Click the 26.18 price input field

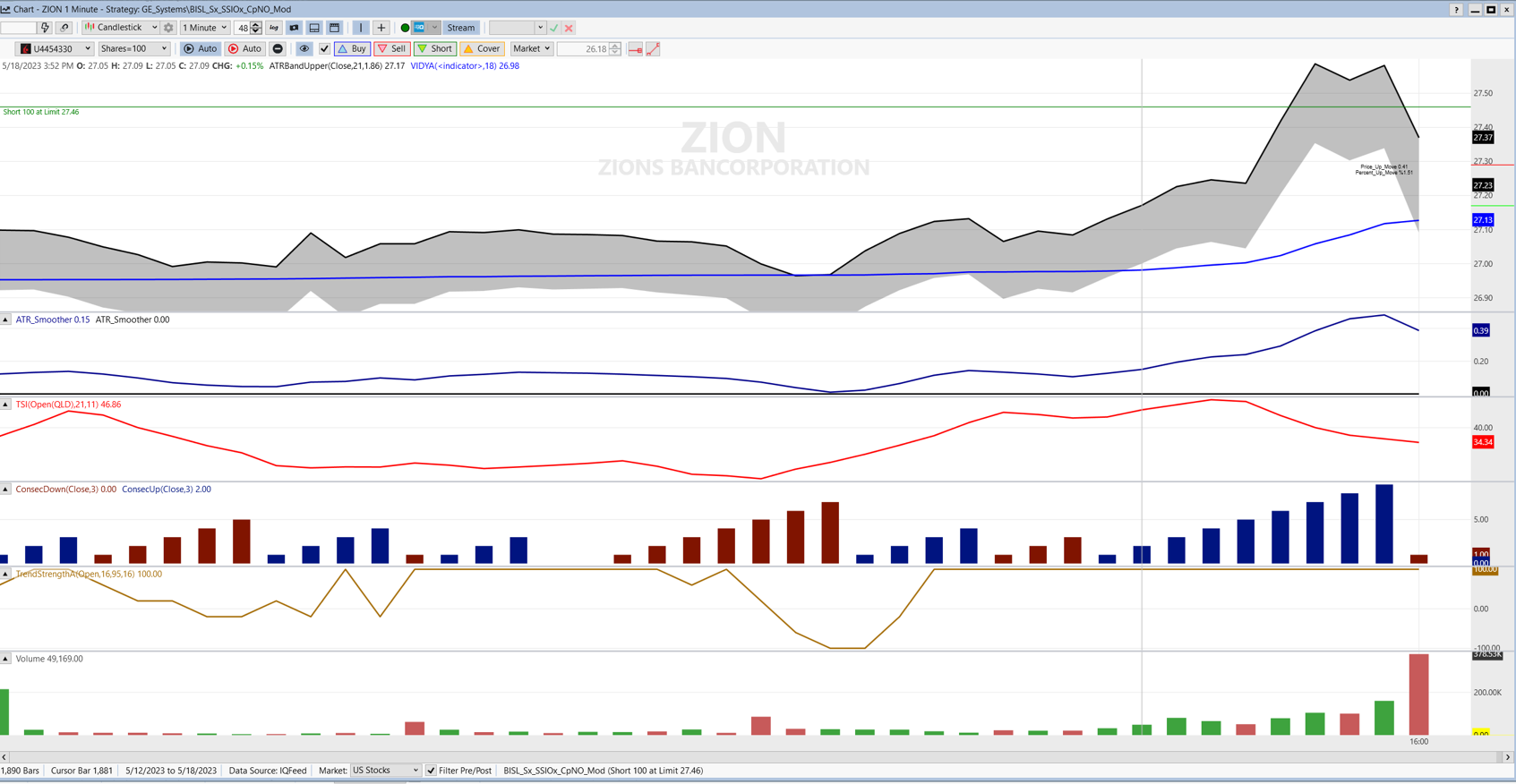pos(583,49)
